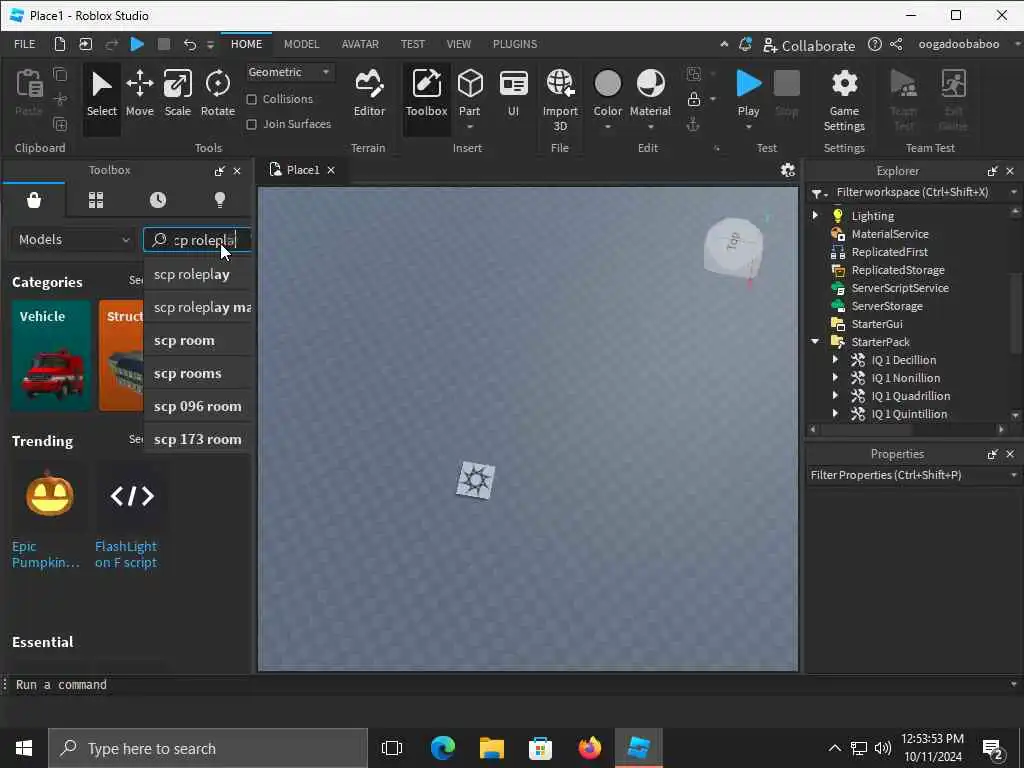Select the 'scp rooms' suggestion
Image resolution: width=1024 pixels, height=768 pixels.
(x=197, y=374)
